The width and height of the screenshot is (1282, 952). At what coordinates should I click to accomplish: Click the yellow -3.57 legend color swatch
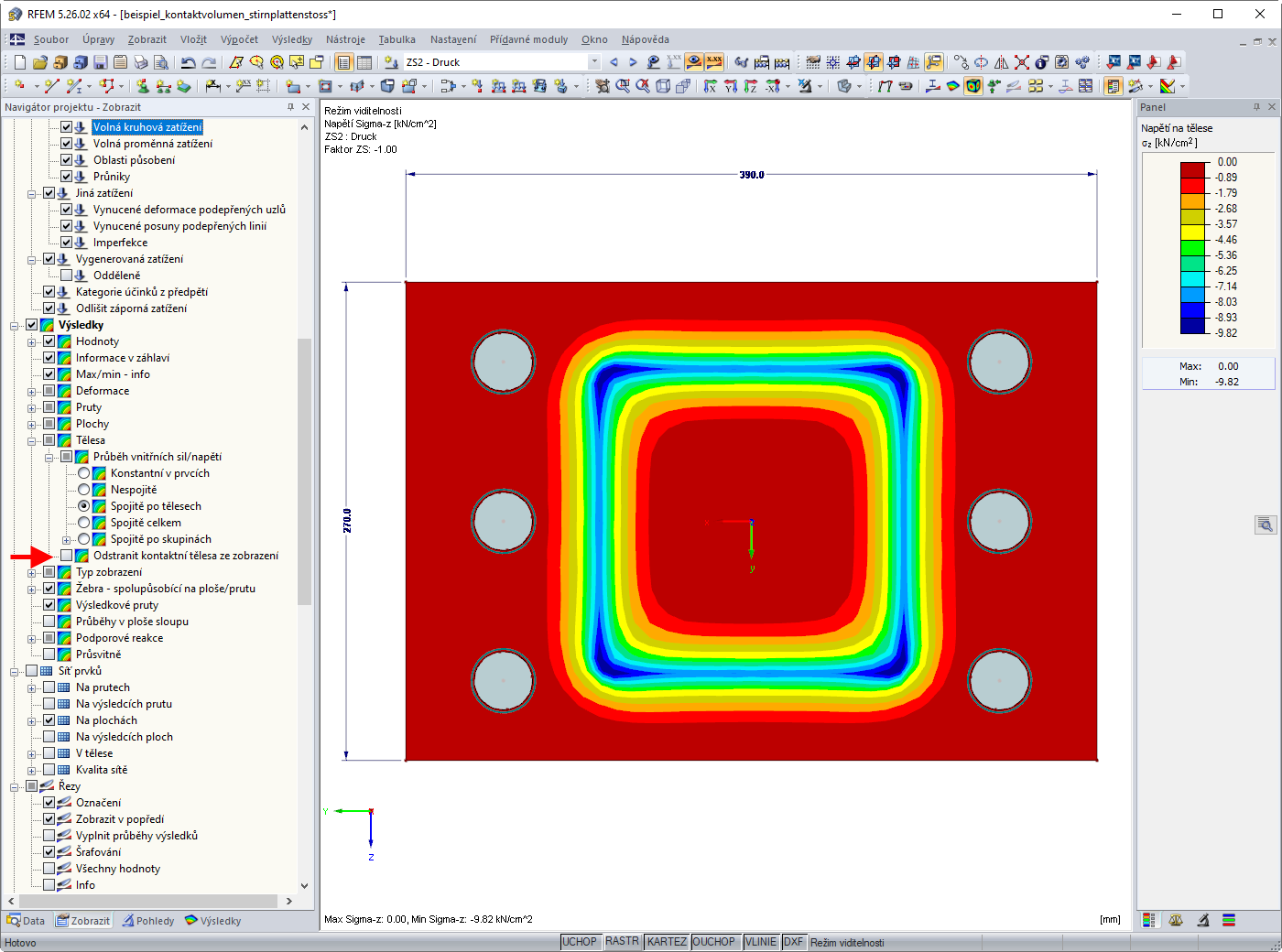[1193, 233]
